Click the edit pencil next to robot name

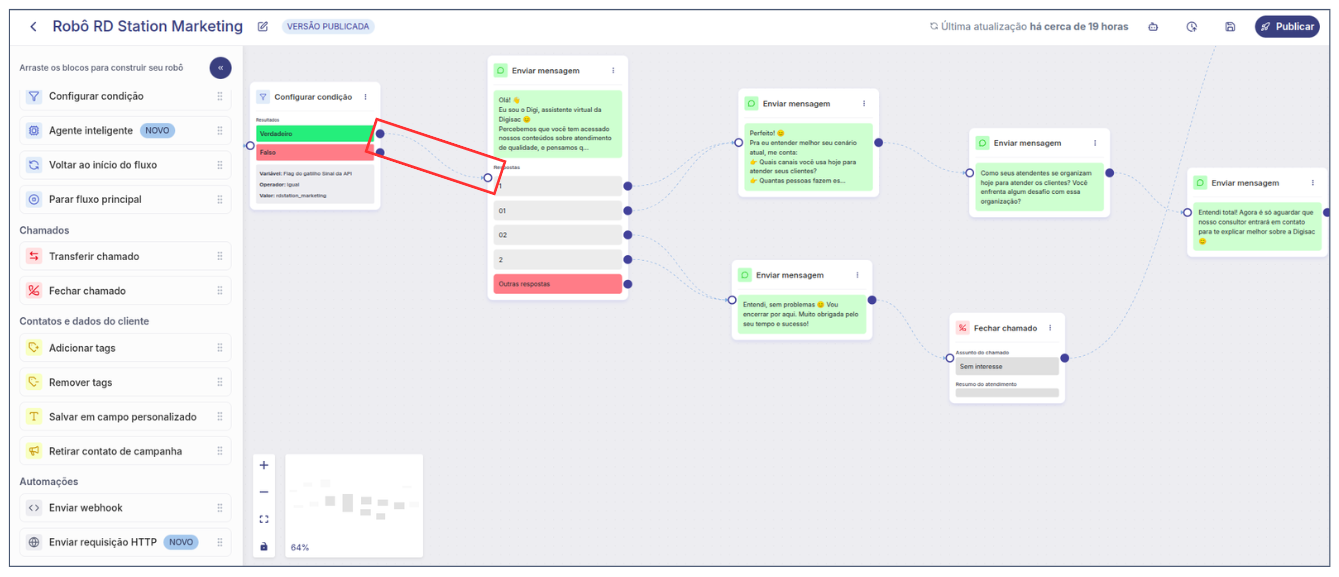(x=263, y=27)
